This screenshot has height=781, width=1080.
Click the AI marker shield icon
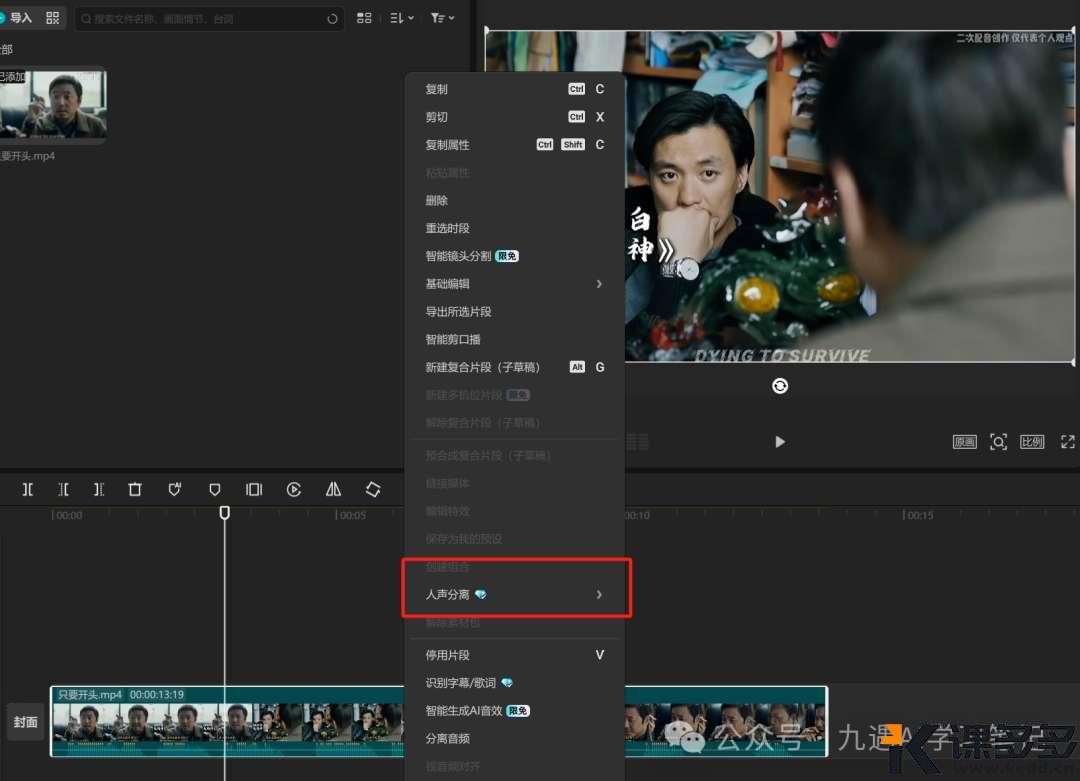point(175,490)
